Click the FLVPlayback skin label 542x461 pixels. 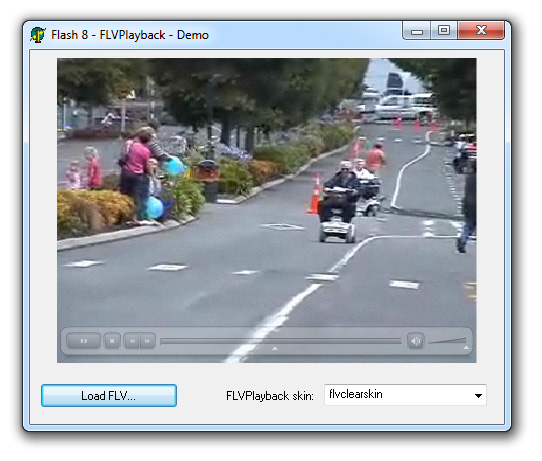click(x=270, y=396)
